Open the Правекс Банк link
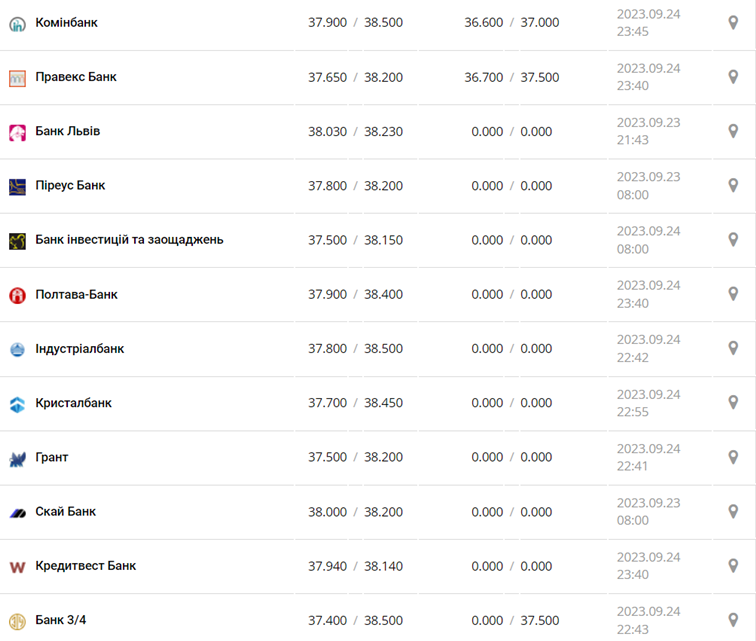This screenshot has width=756, height=641. [x=75, y=77]
